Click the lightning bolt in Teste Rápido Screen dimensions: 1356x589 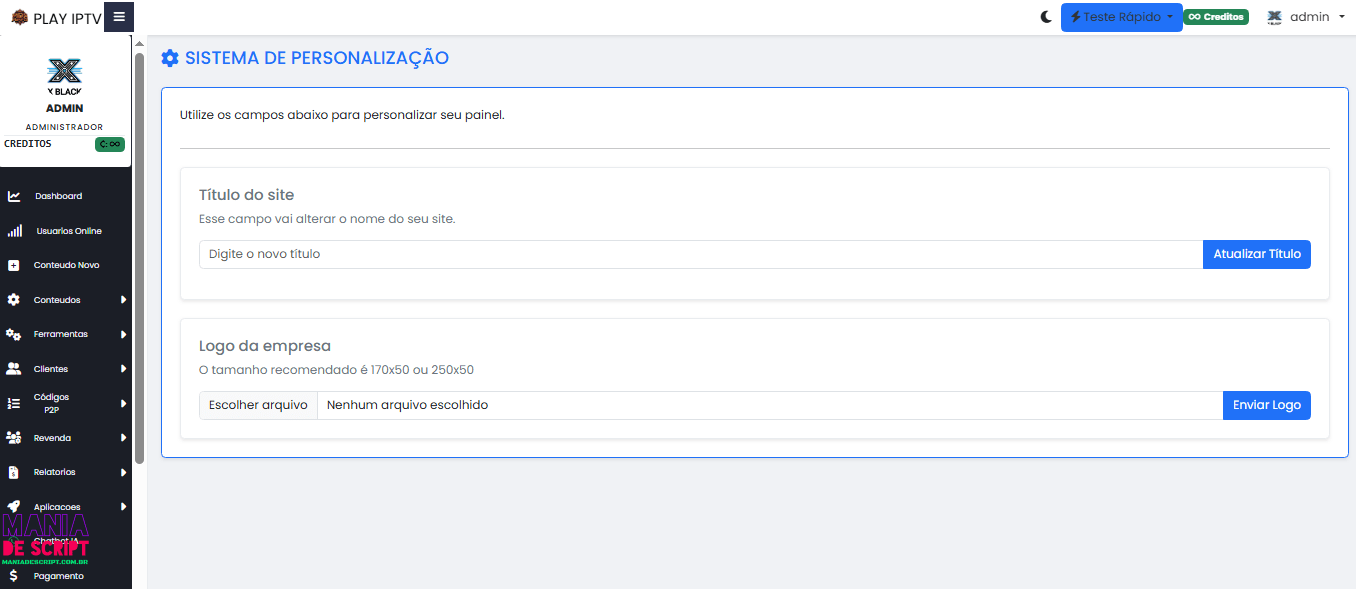[1076, 17]
